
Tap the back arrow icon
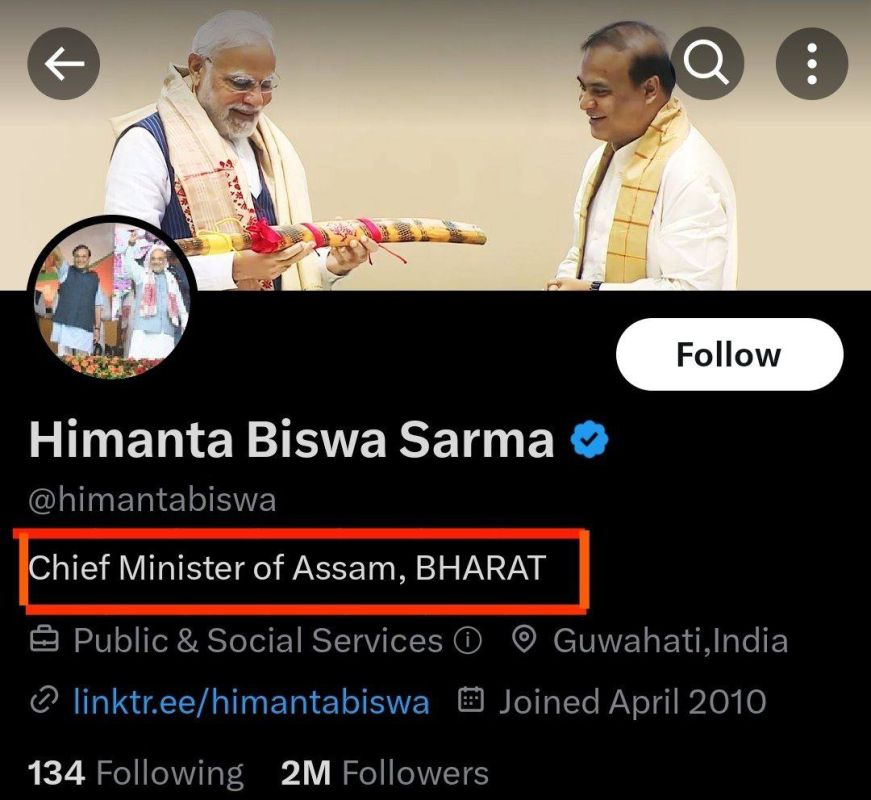(x=64, y=63)
